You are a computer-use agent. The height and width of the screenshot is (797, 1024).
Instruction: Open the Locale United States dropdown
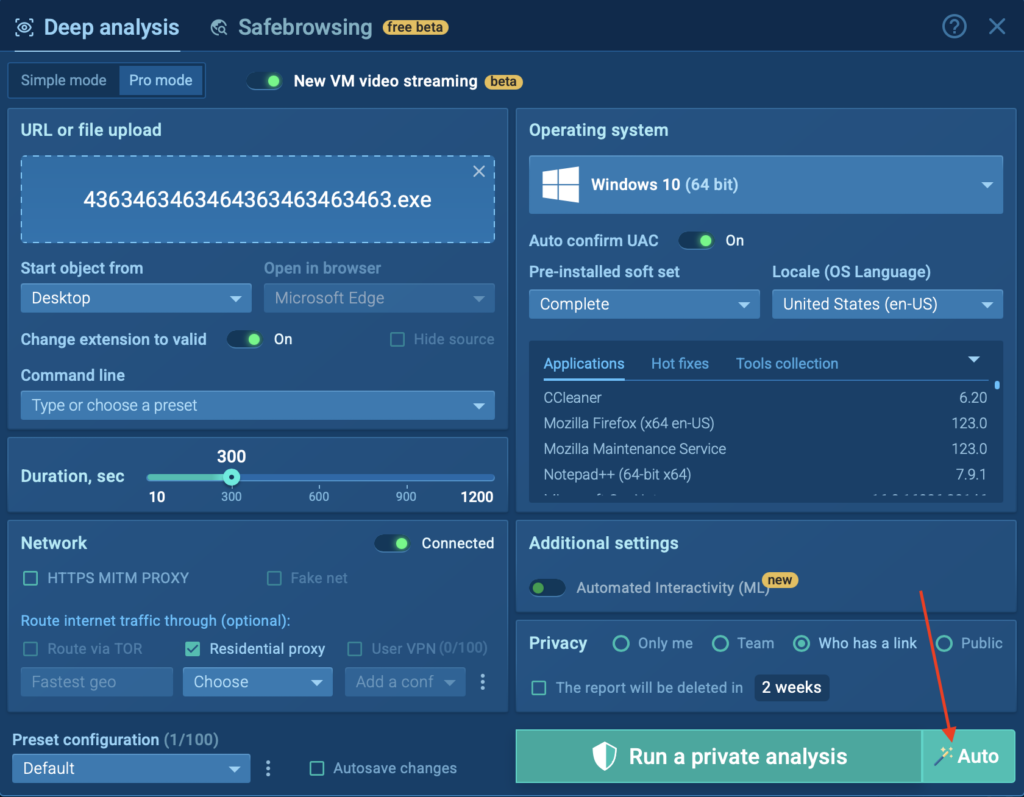pos(887,304)
